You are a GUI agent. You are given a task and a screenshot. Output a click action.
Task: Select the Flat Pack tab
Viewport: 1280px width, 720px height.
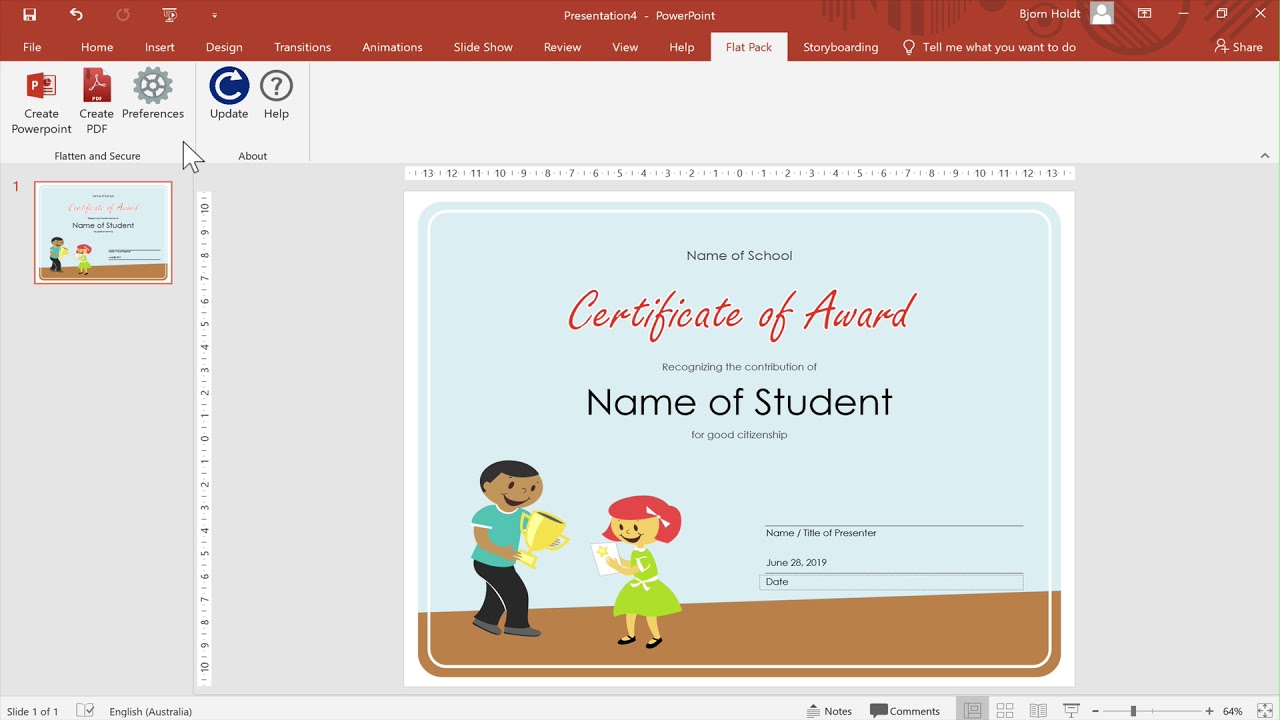749,47
